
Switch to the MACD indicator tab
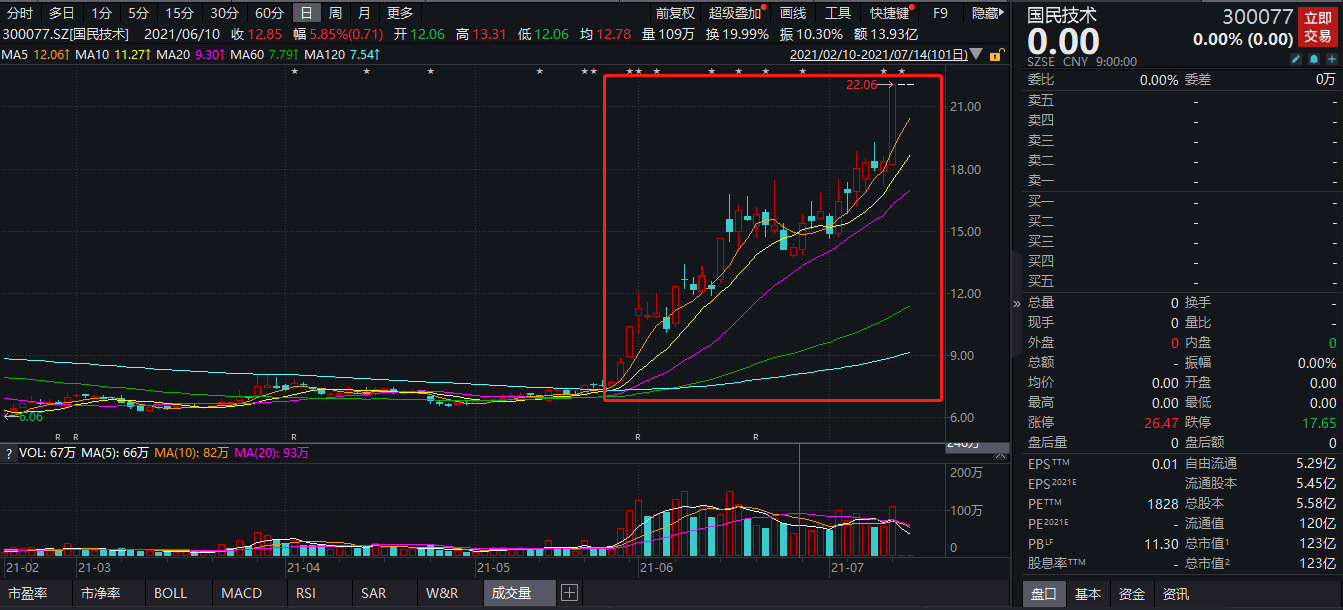click(241, 593)
